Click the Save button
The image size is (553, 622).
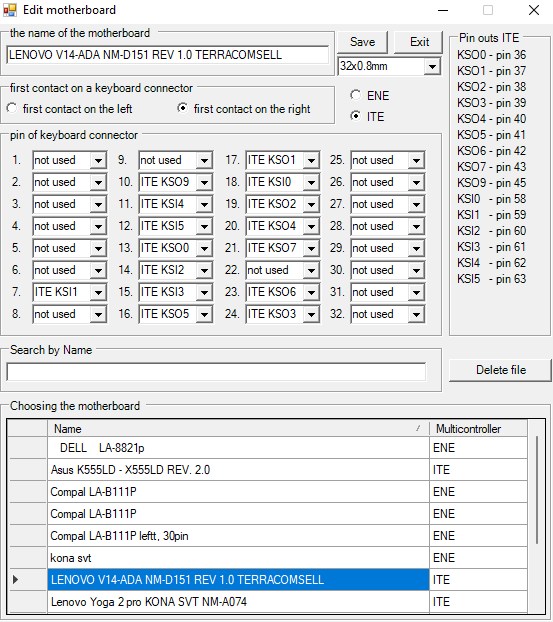point(362,42)
